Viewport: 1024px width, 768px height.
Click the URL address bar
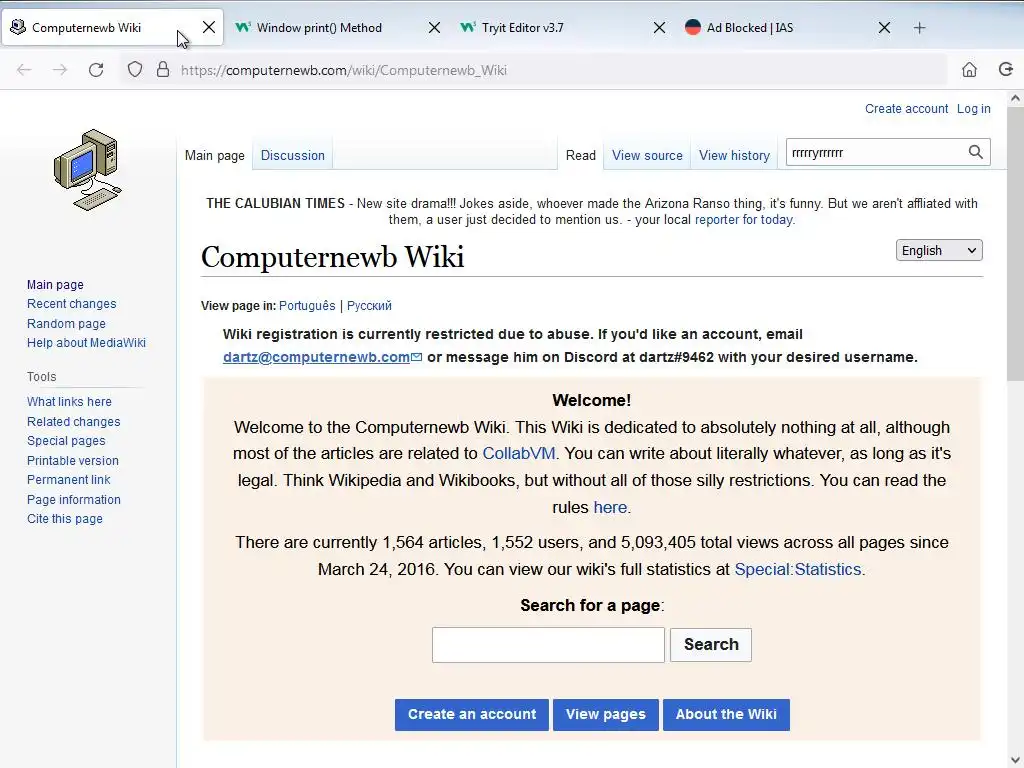(x=532, y=70)
